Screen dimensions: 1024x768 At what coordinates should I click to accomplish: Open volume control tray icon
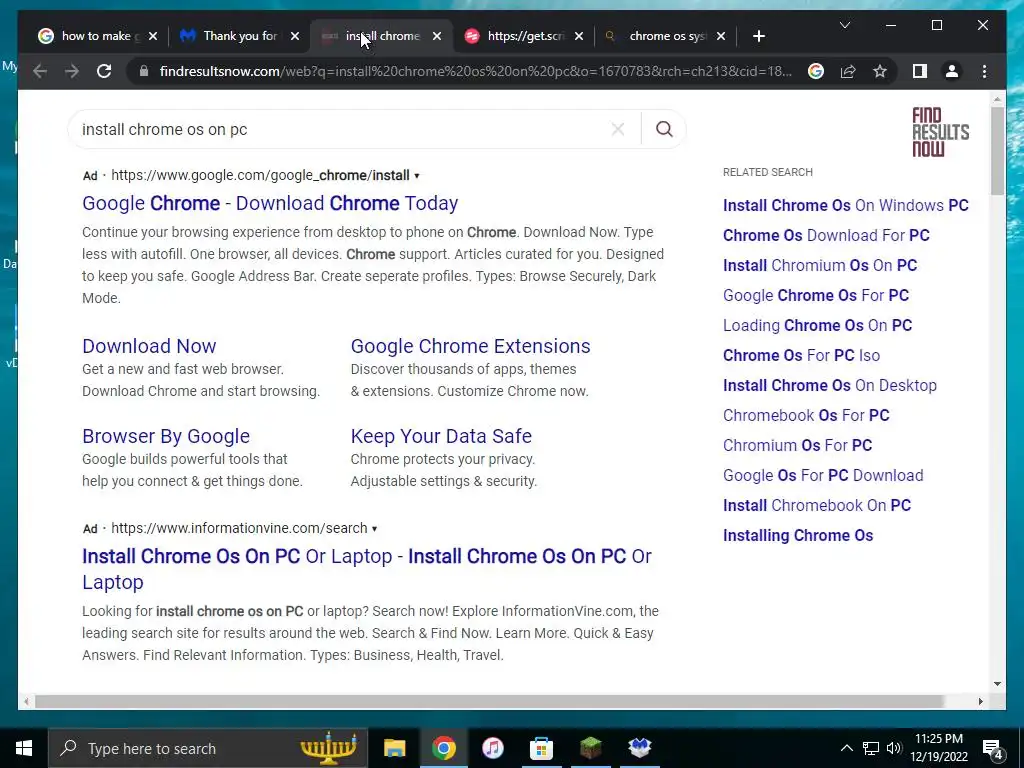[894, 748]
